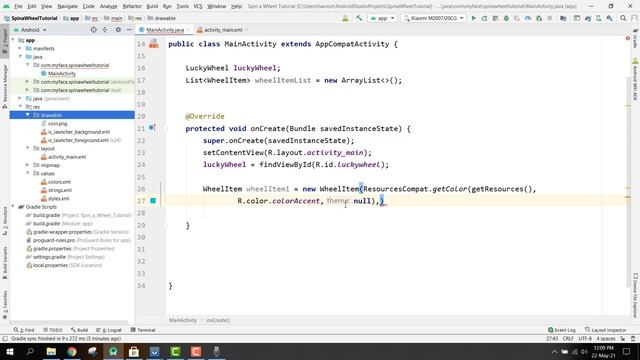Expand java (generated) folder

pos(20,98)
